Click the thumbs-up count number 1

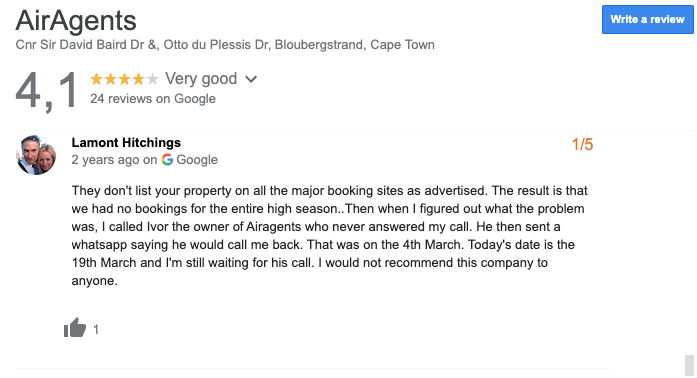tap(96, 330)
